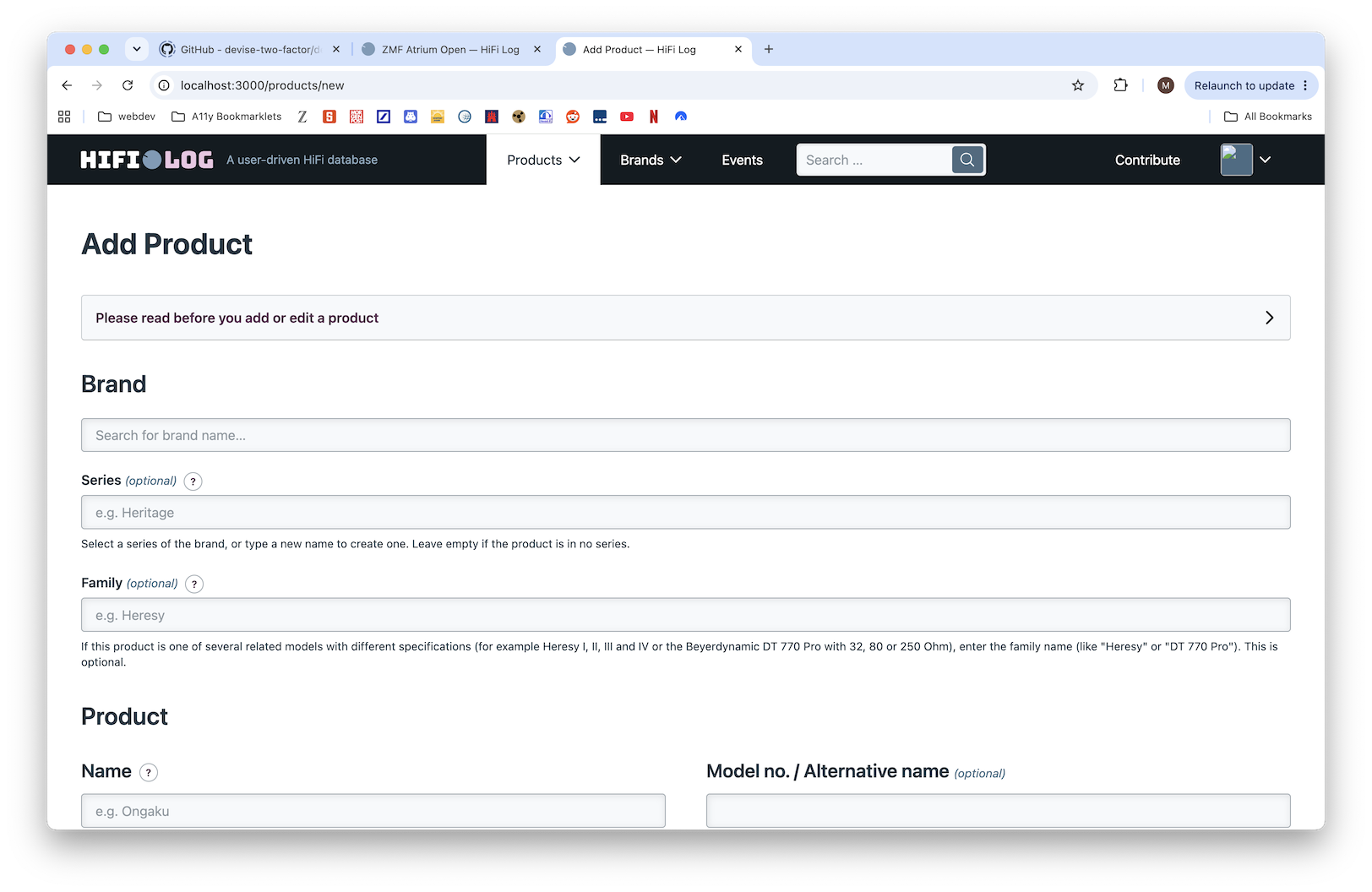The image size is (1372, 892).
Task: Select the Add Product tab
Action: pyautogui.click(x=653, y=49)
